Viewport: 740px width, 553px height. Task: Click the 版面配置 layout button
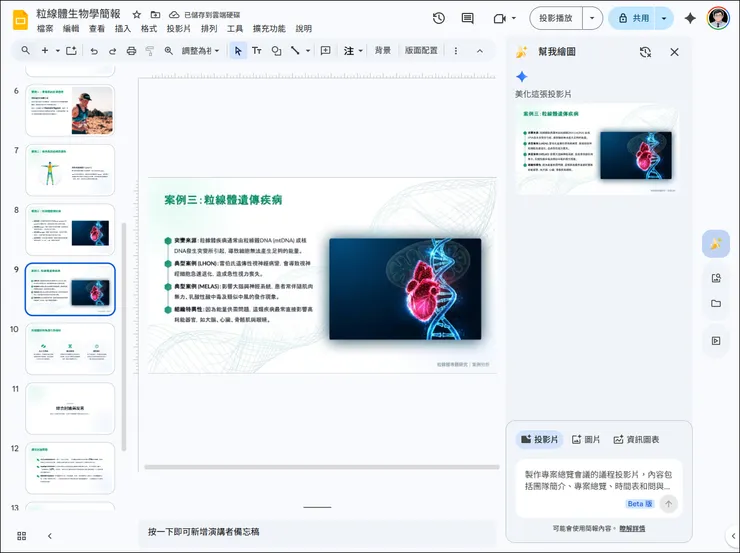point(421,50)
